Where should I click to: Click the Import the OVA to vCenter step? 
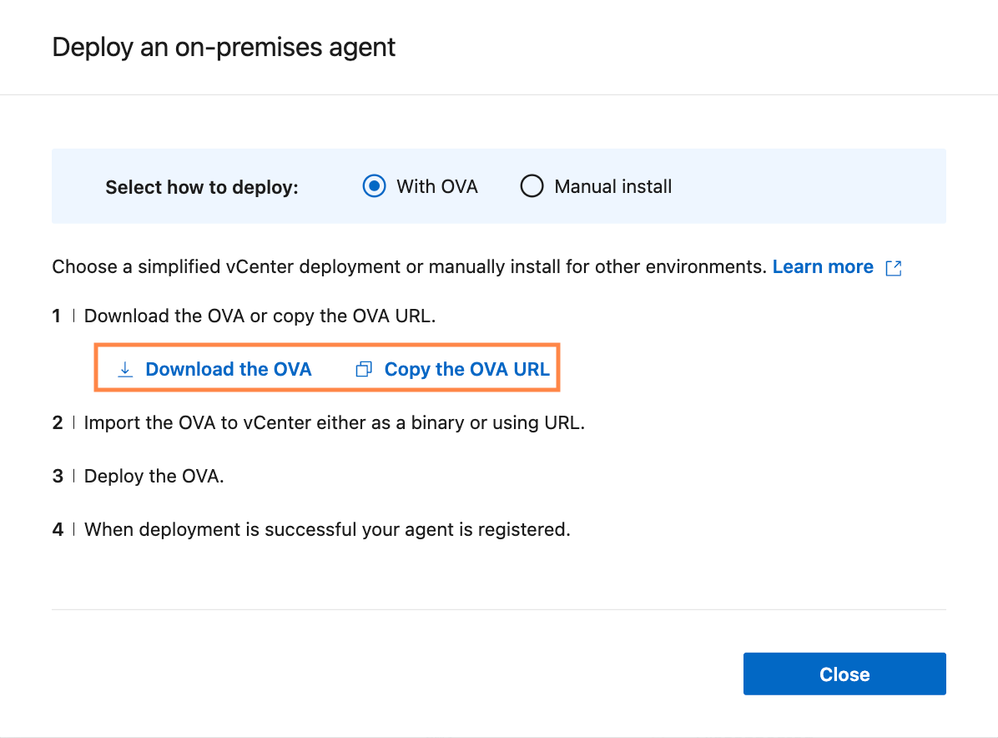[334, 422]
